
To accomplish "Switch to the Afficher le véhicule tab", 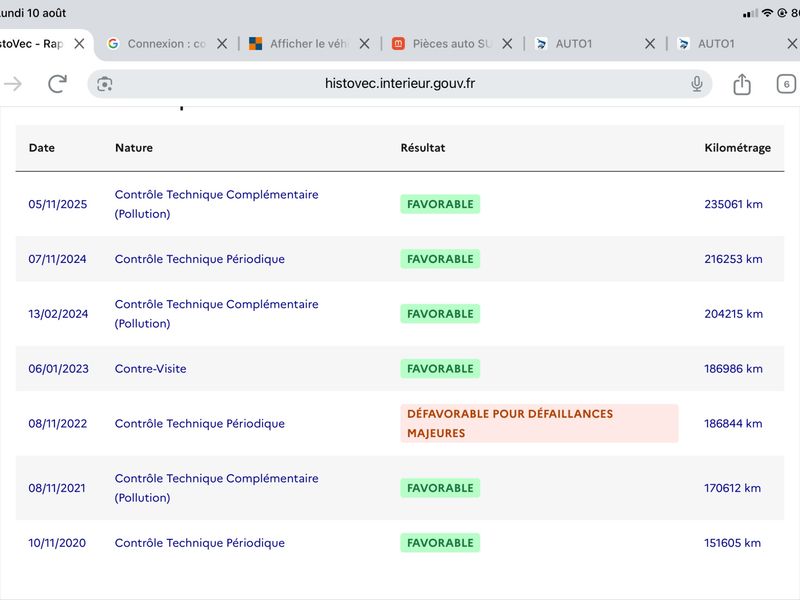I will [301, 44].
